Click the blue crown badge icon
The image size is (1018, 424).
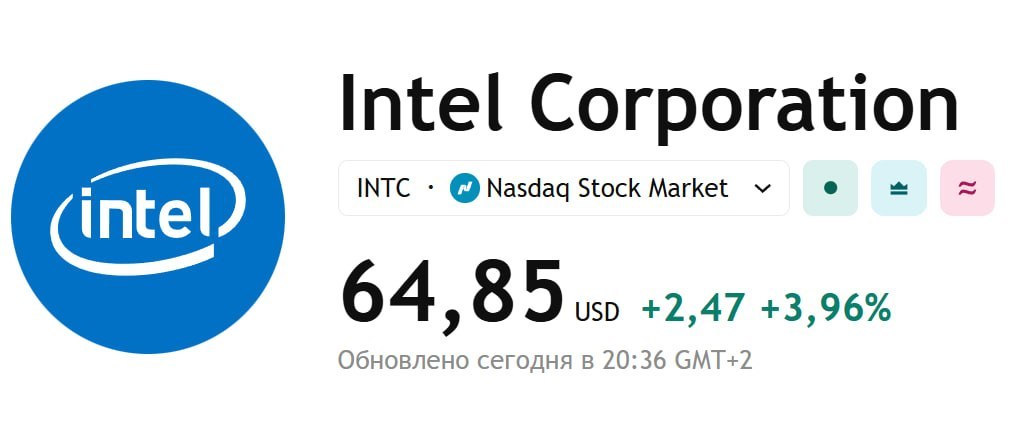pos(898,188)
